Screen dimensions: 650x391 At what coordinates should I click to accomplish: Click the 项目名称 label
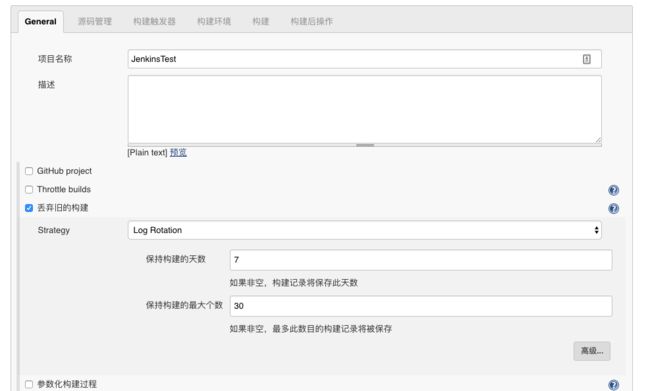(x=55, y=59)
